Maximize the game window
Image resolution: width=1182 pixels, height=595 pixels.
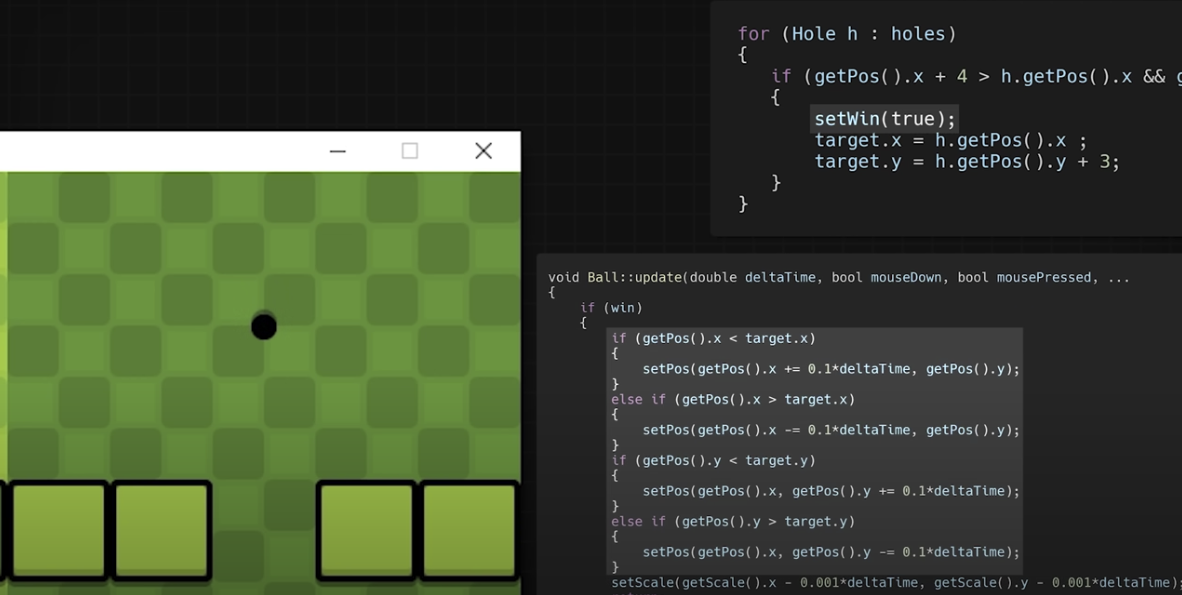click(410, 150)
